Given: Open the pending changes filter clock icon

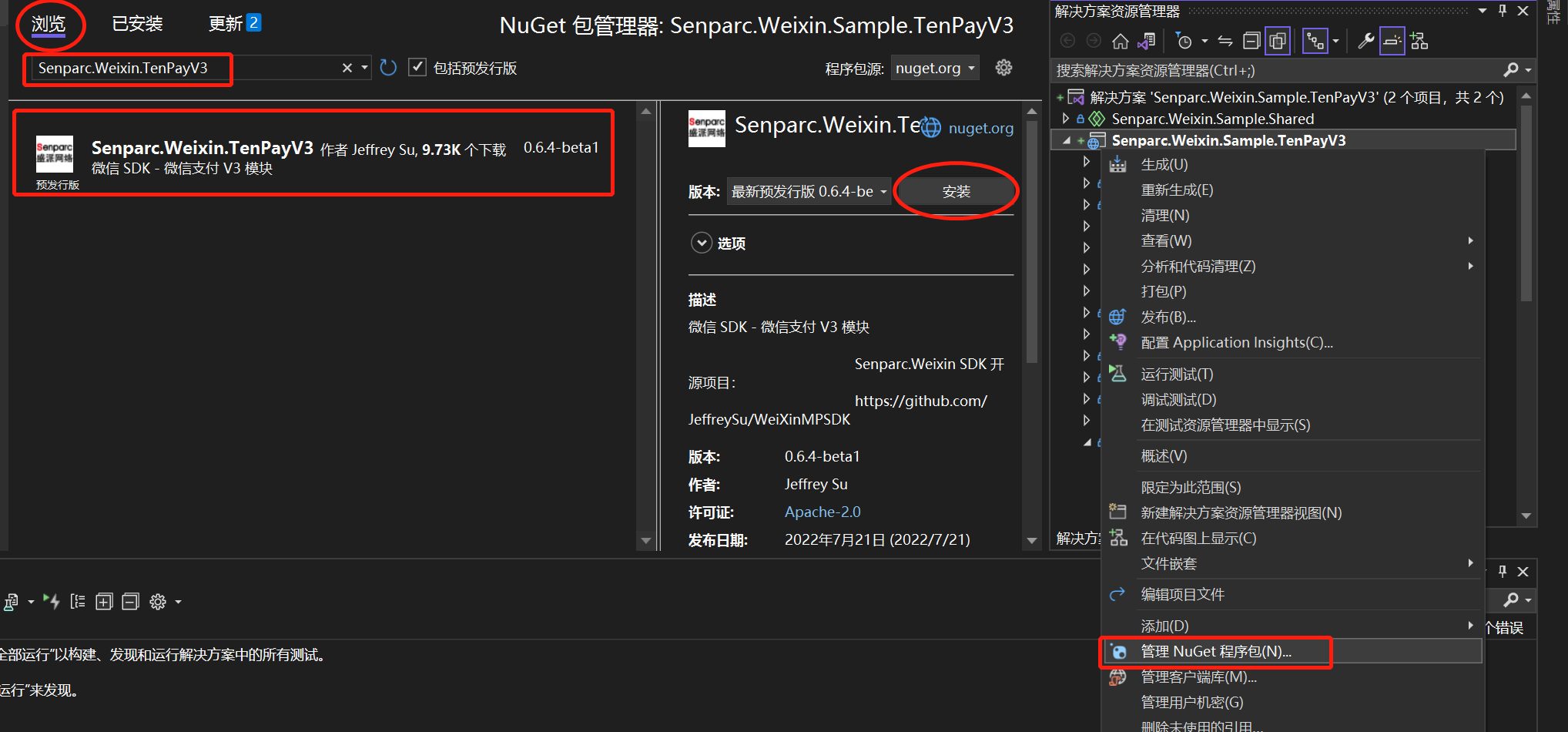Looking at the screenshot, I should coord(1184,41).
